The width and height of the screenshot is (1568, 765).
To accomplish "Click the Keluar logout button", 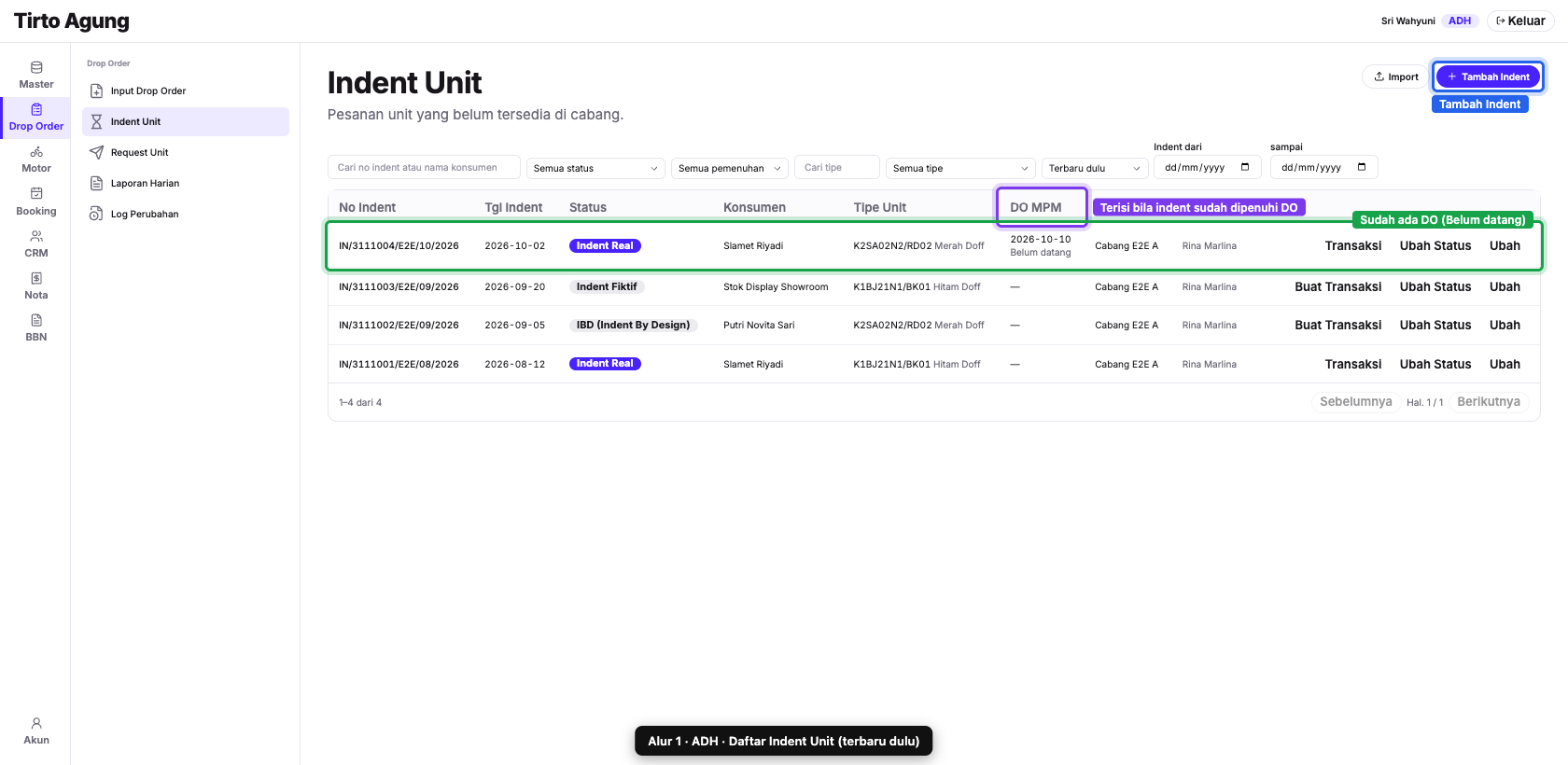I will 1519,21.
